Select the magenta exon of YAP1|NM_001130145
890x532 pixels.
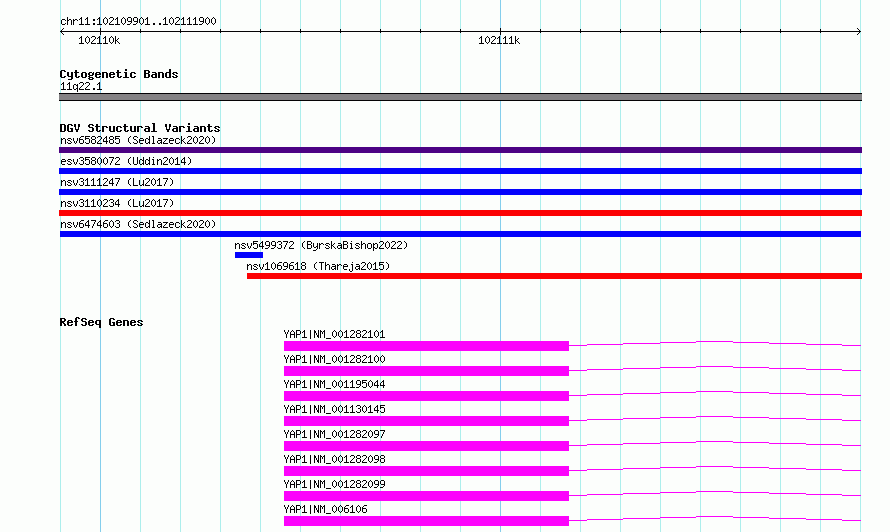click(426, 421)
